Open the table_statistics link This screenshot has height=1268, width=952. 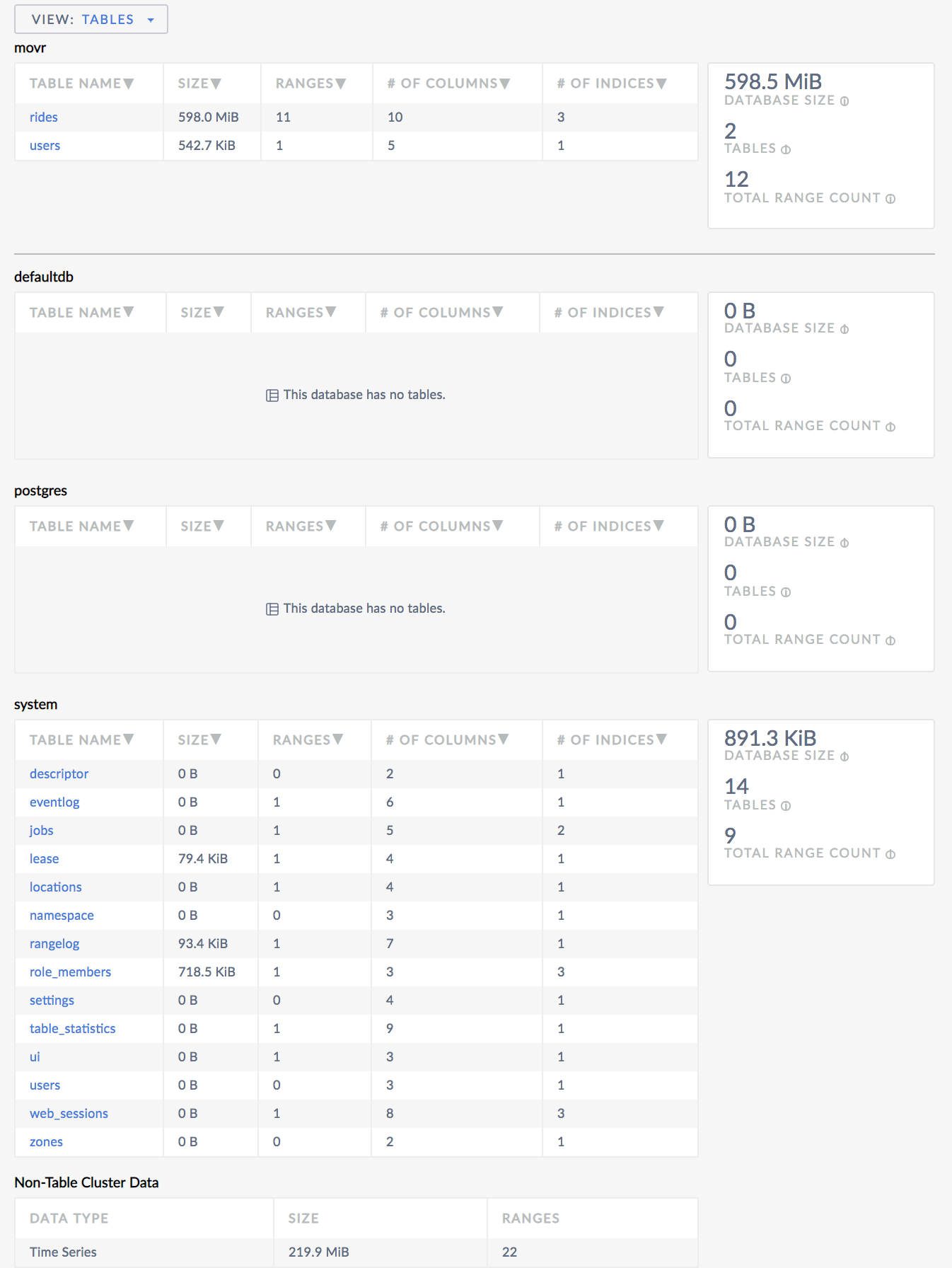72,1028
